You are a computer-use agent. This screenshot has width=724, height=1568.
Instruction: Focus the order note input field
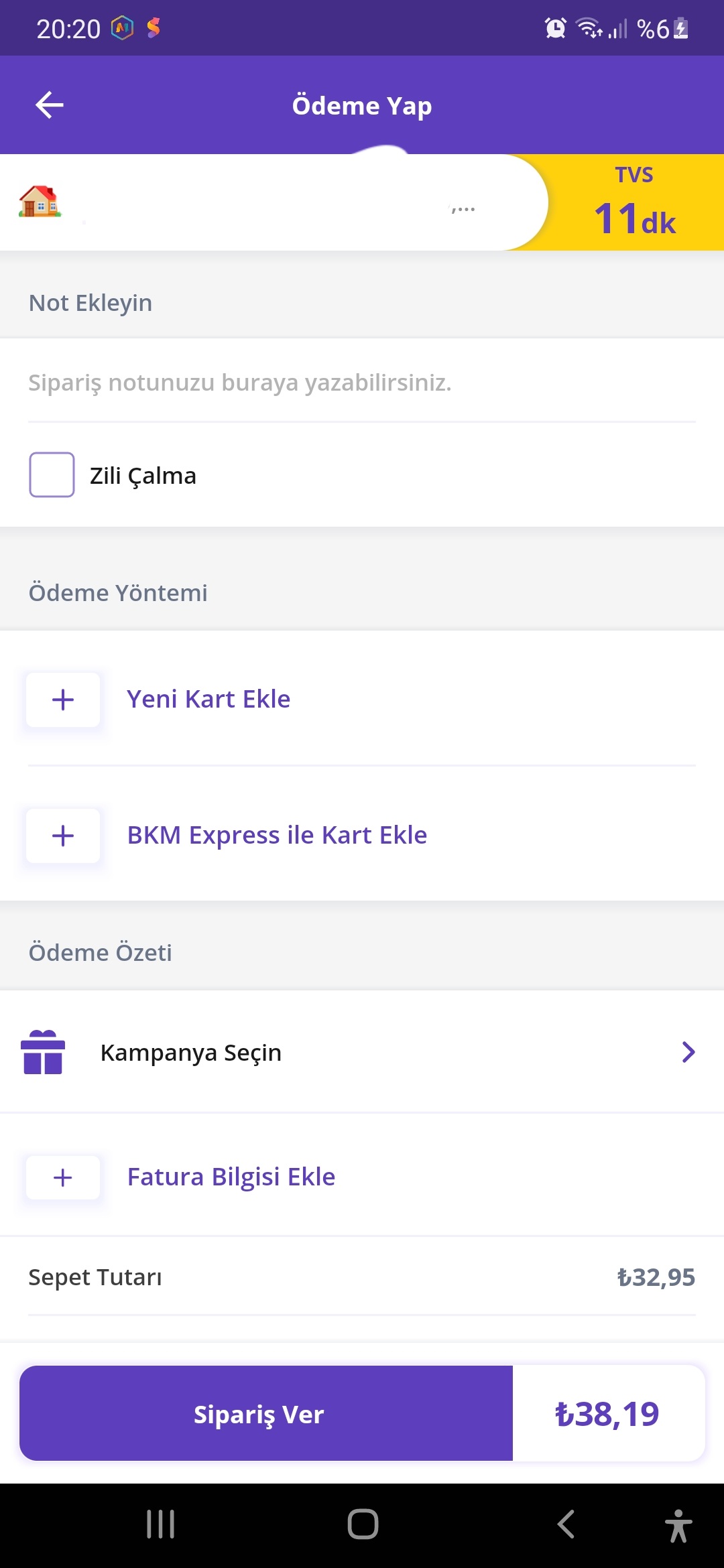point(362,383)
